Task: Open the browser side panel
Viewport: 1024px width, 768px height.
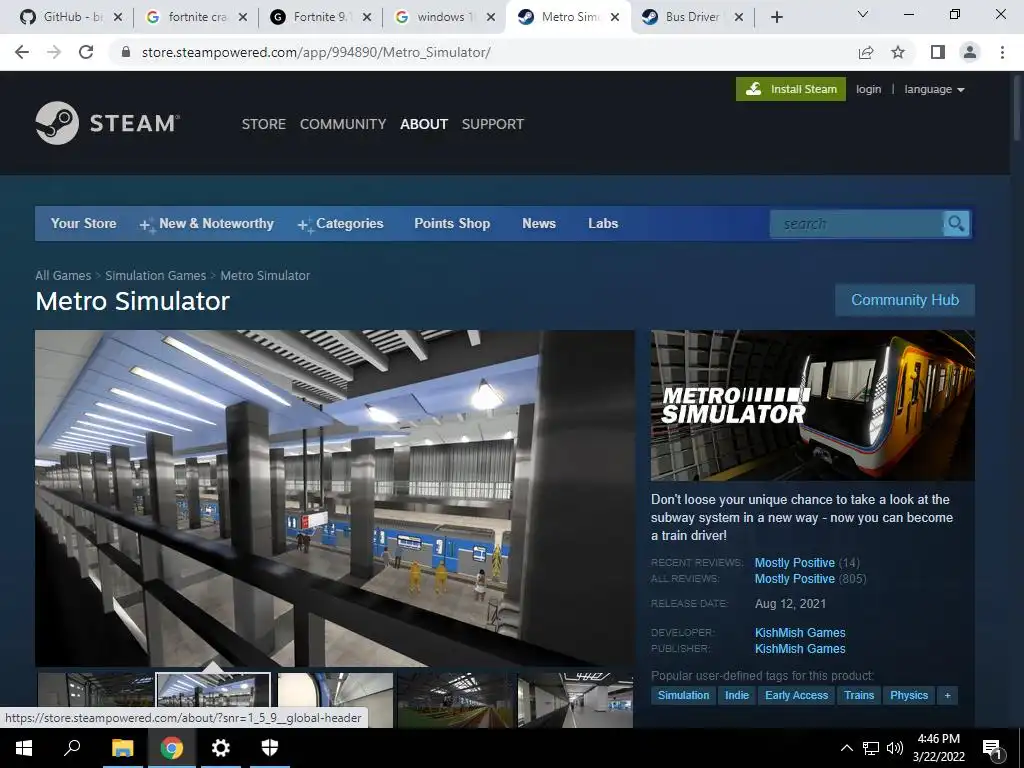Action: 938,52
